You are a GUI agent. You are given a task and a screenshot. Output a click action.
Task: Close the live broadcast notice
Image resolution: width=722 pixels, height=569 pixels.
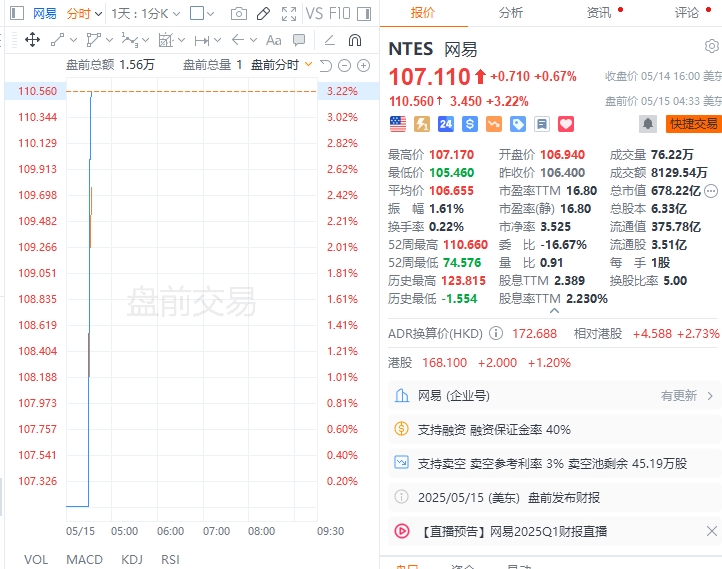[x=711, y=531]
